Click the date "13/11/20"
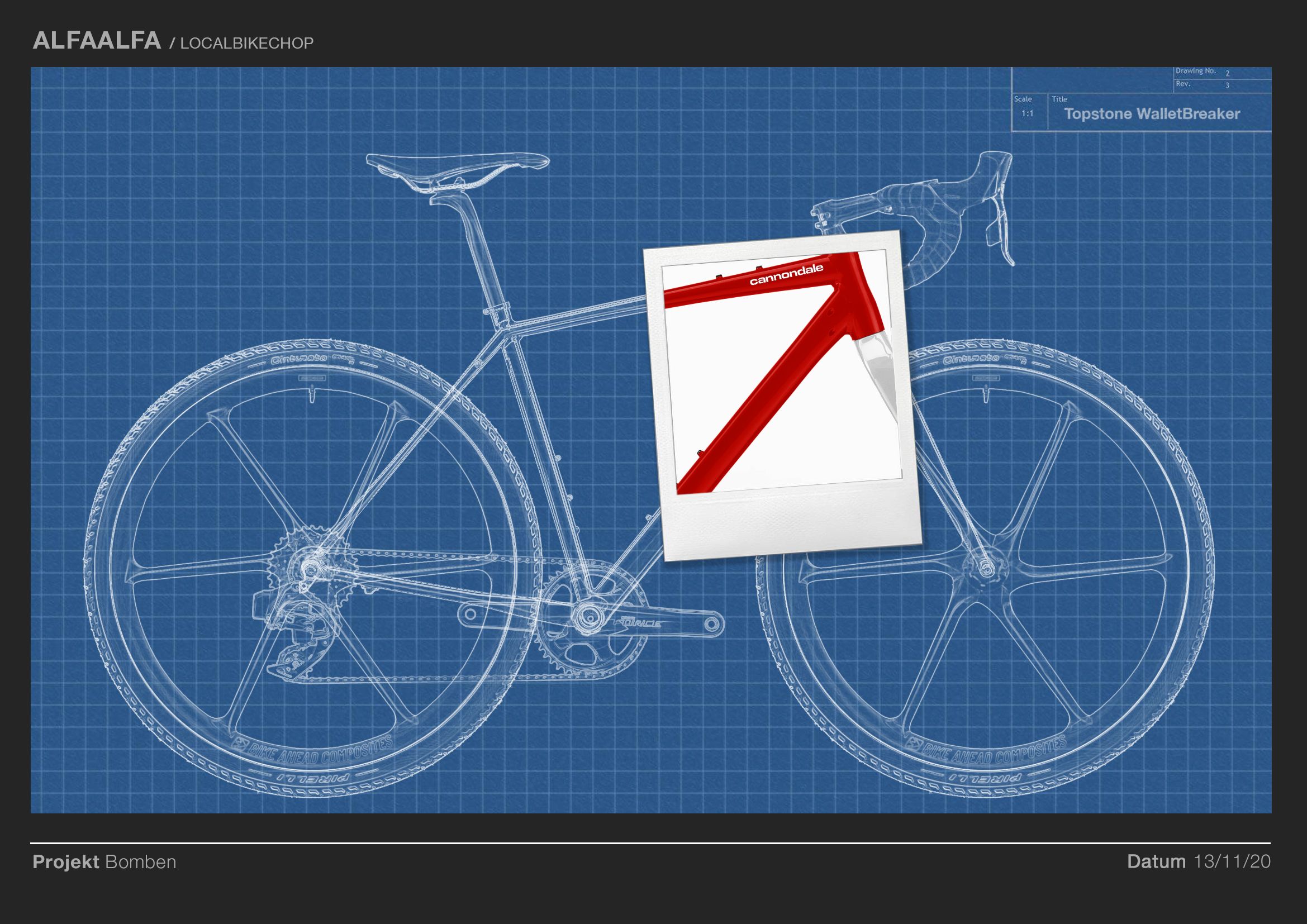Viewport: 1307px width, 924px height. [1232, 861]
